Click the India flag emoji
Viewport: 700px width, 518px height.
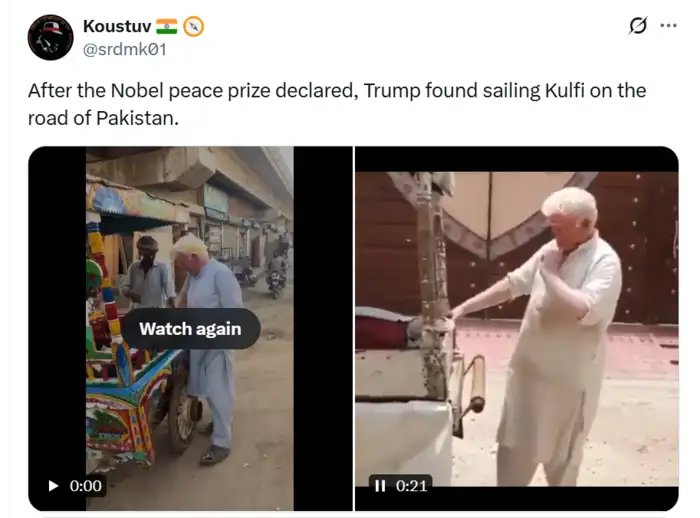166,26
